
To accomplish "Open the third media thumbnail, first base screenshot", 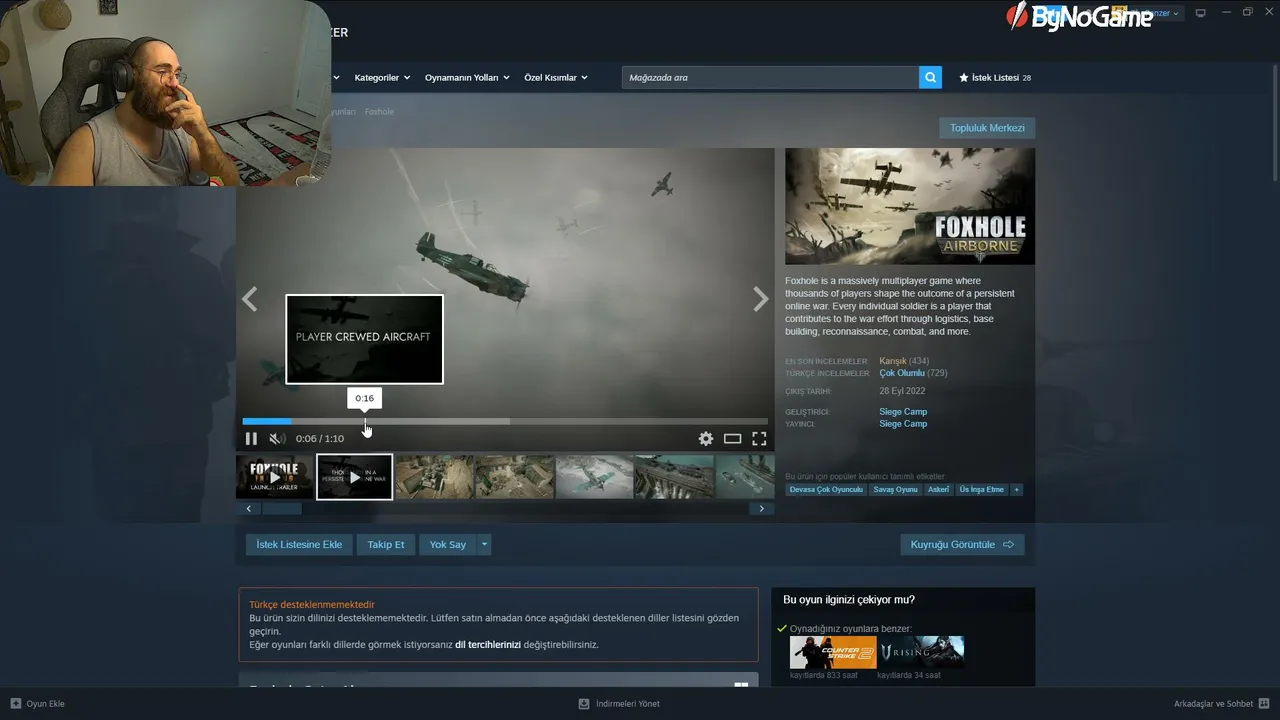I will coord(435,477).
